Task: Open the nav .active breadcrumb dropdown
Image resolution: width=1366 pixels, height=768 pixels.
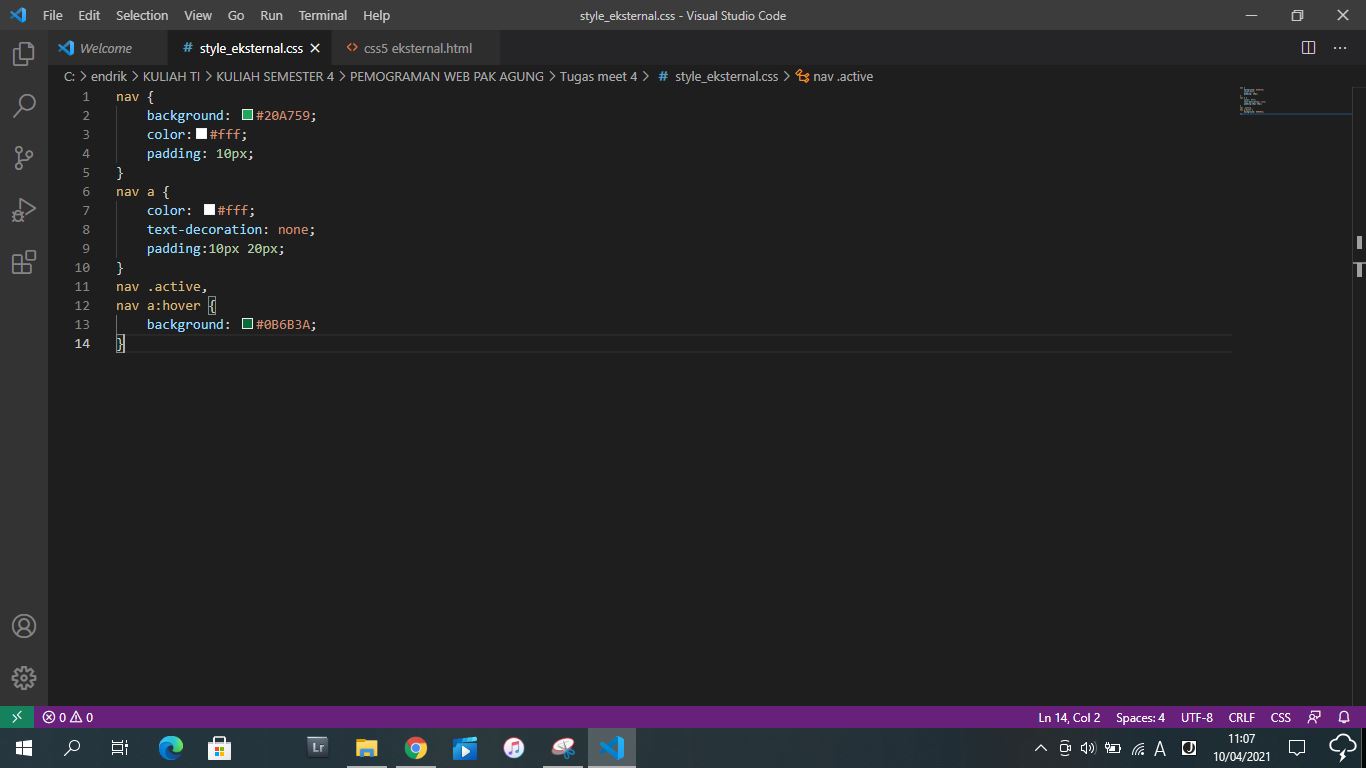Action: [843, 76]
